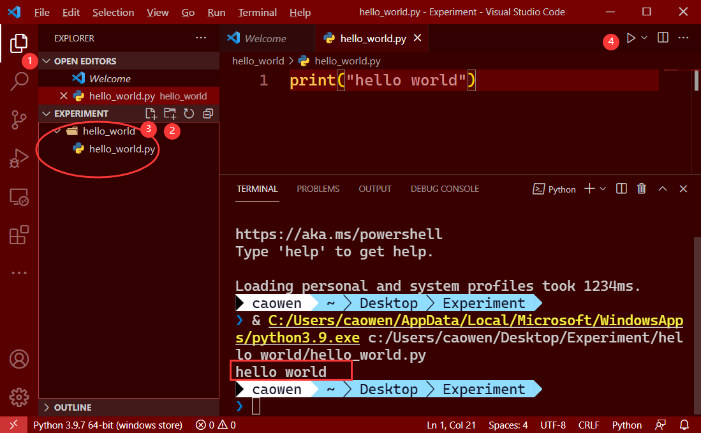Open errors and warnings count in status bar

click(x=215, y=425)
